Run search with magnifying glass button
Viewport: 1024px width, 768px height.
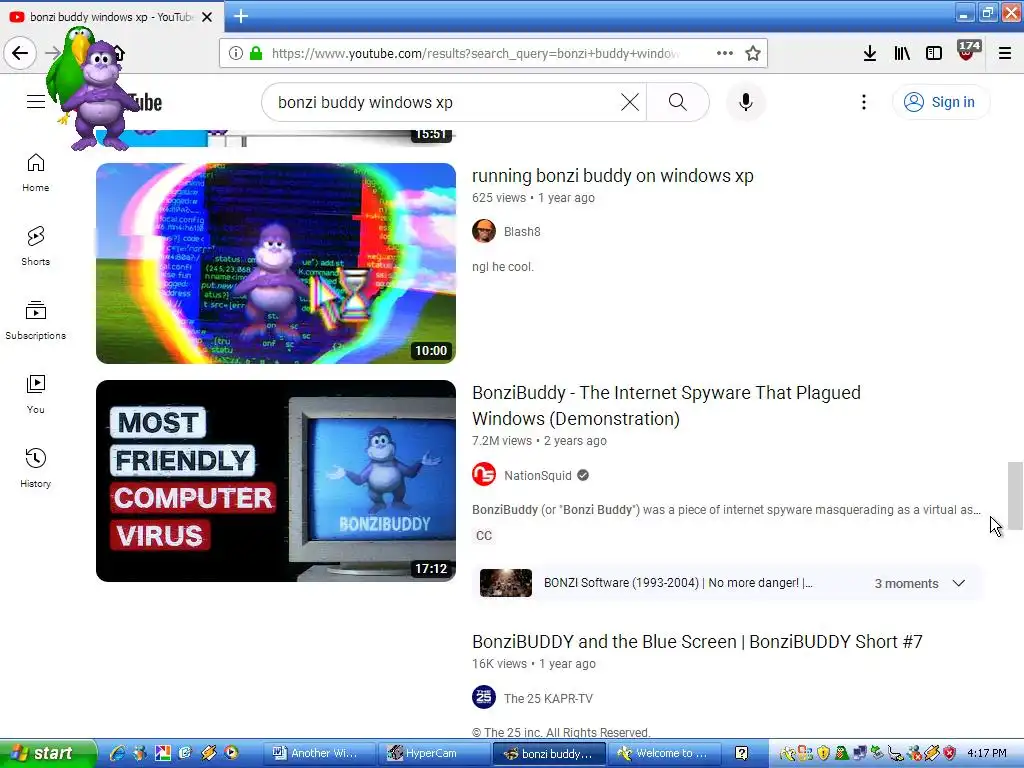tap(678, 103)
